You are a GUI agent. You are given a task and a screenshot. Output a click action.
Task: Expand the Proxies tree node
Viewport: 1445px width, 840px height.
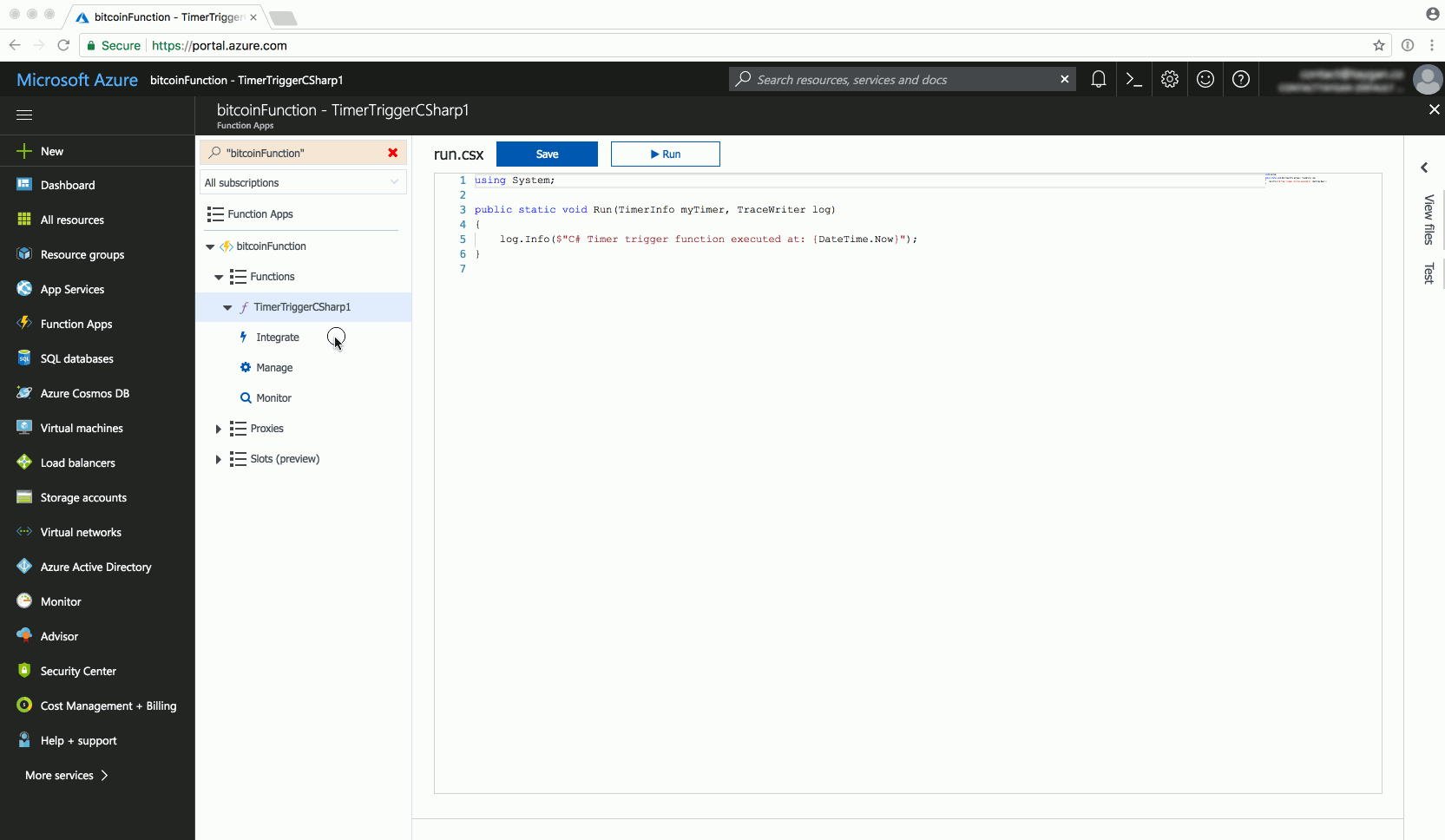(218, 429)
